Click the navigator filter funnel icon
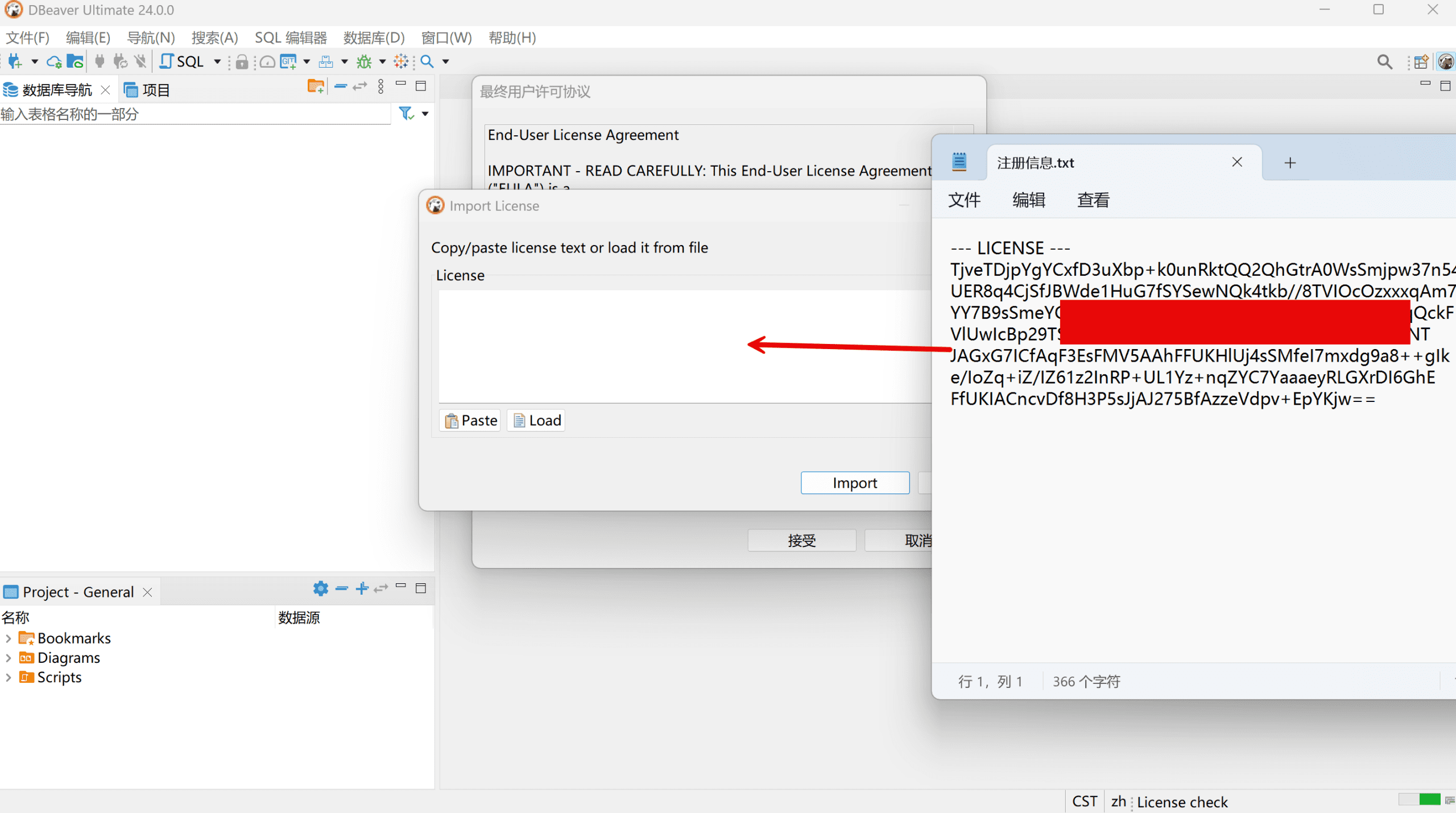The width and height of the screenshot is (1456, 813). pyautogui.click(x=406, y=114)
